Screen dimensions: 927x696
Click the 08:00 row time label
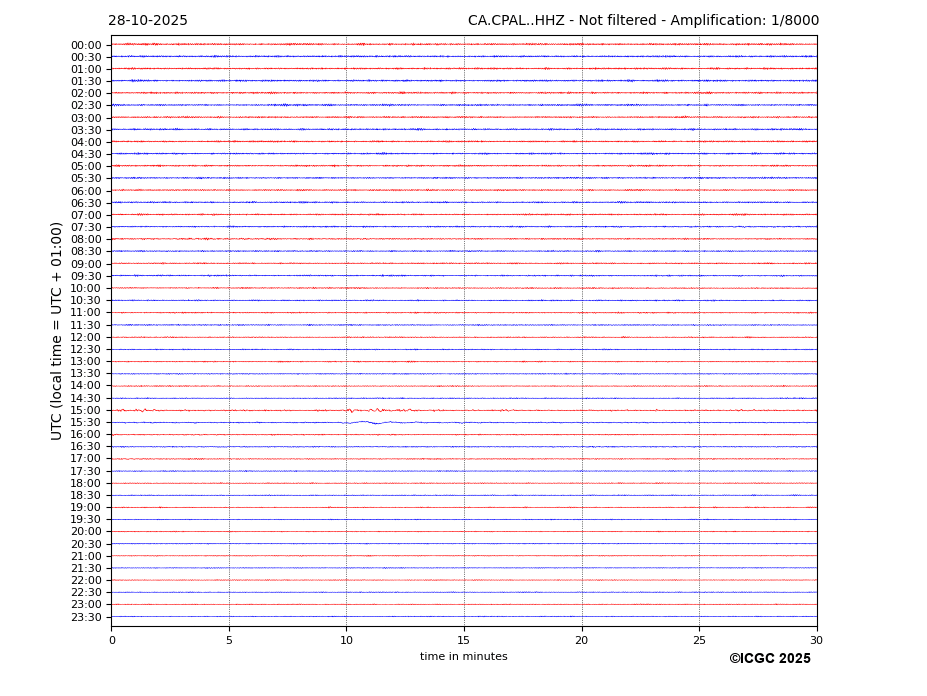(x=86, y=239)
